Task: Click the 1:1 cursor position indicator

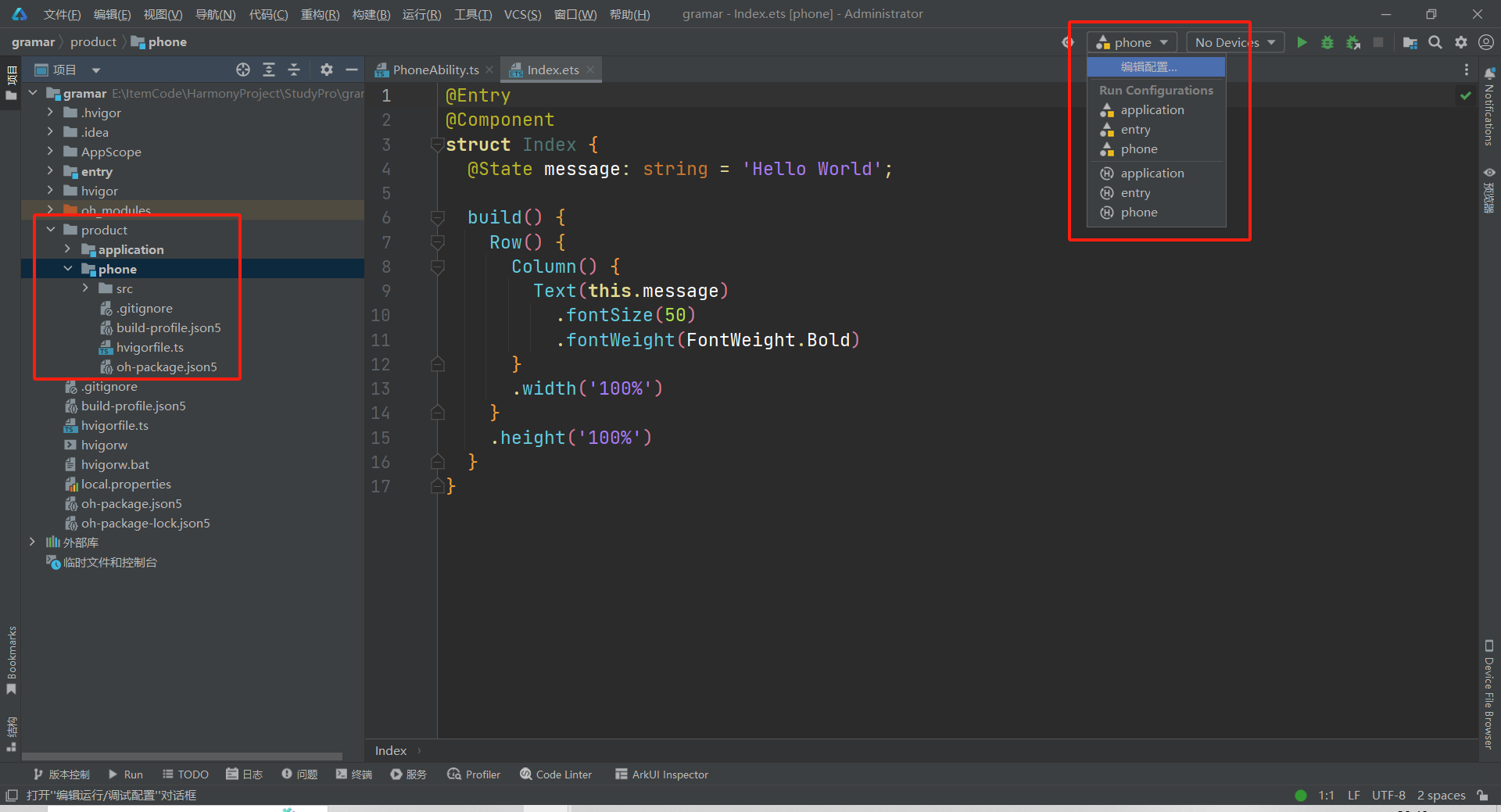Action: (1326, 795)
